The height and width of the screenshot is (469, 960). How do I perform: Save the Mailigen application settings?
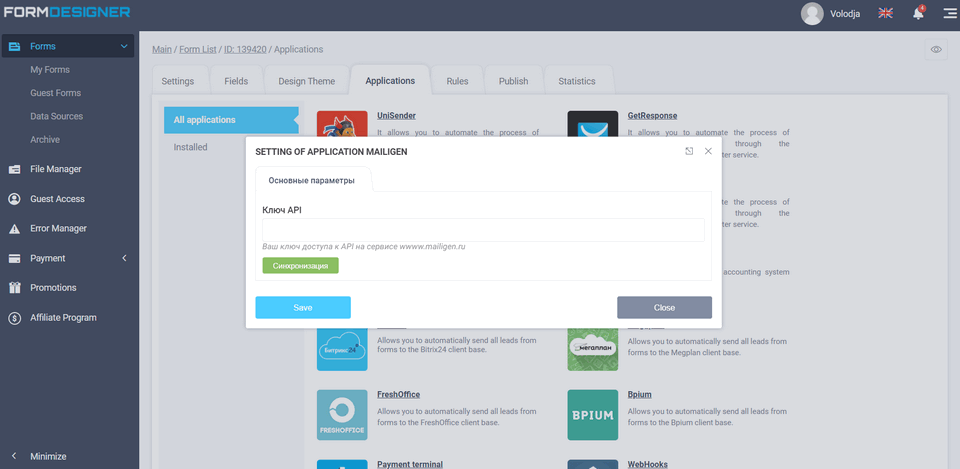(x=303, y=307)
